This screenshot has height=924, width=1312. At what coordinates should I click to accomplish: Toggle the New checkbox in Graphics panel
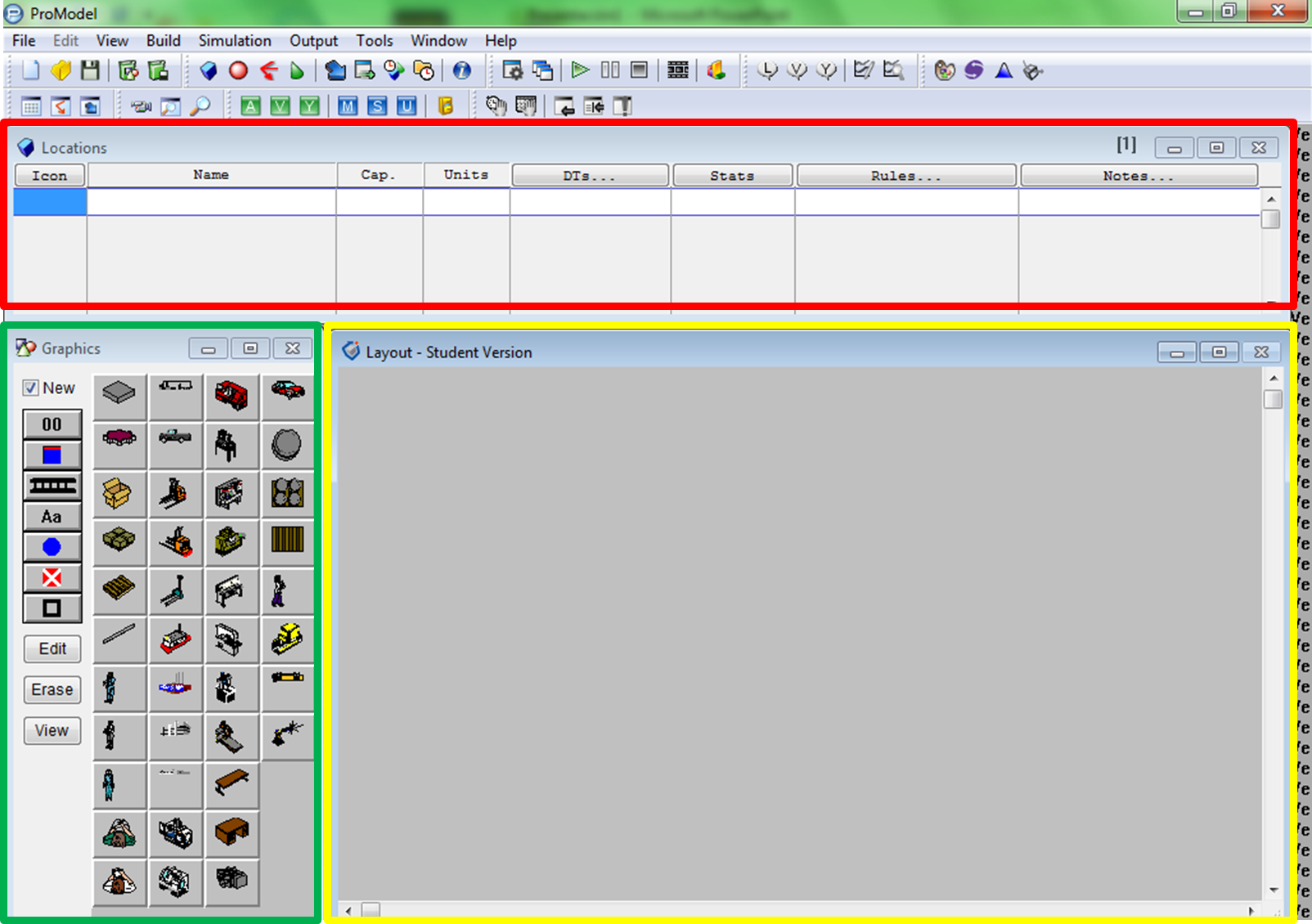[31, 388]
